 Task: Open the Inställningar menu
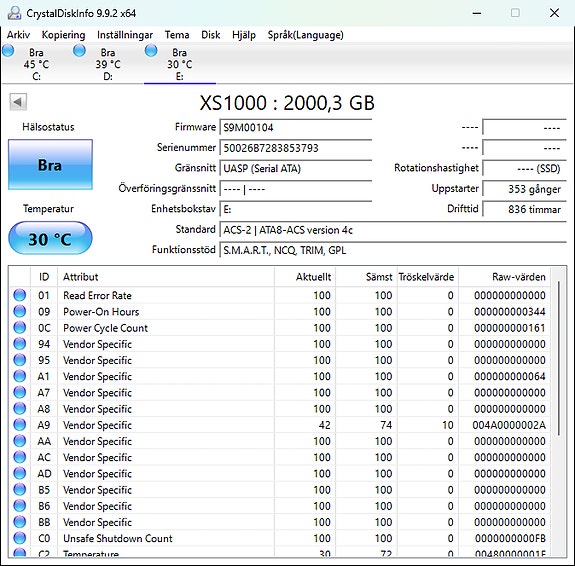[x=125, y=35]
